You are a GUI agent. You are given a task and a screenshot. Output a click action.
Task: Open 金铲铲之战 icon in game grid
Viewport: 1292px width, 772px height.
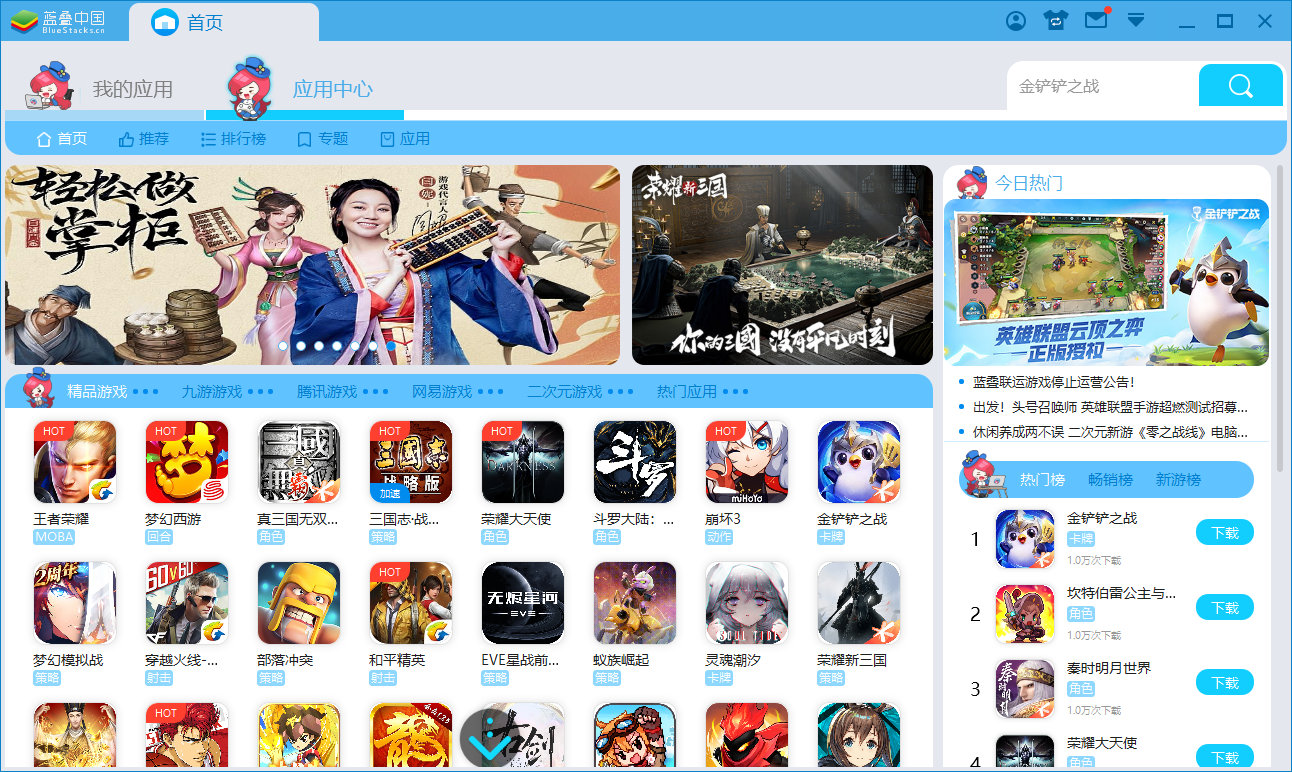coord(859,462)
